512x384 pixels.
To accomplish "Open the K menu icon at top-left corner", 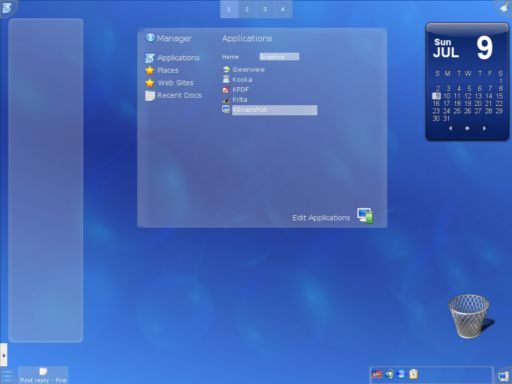I will pos(7,7).
